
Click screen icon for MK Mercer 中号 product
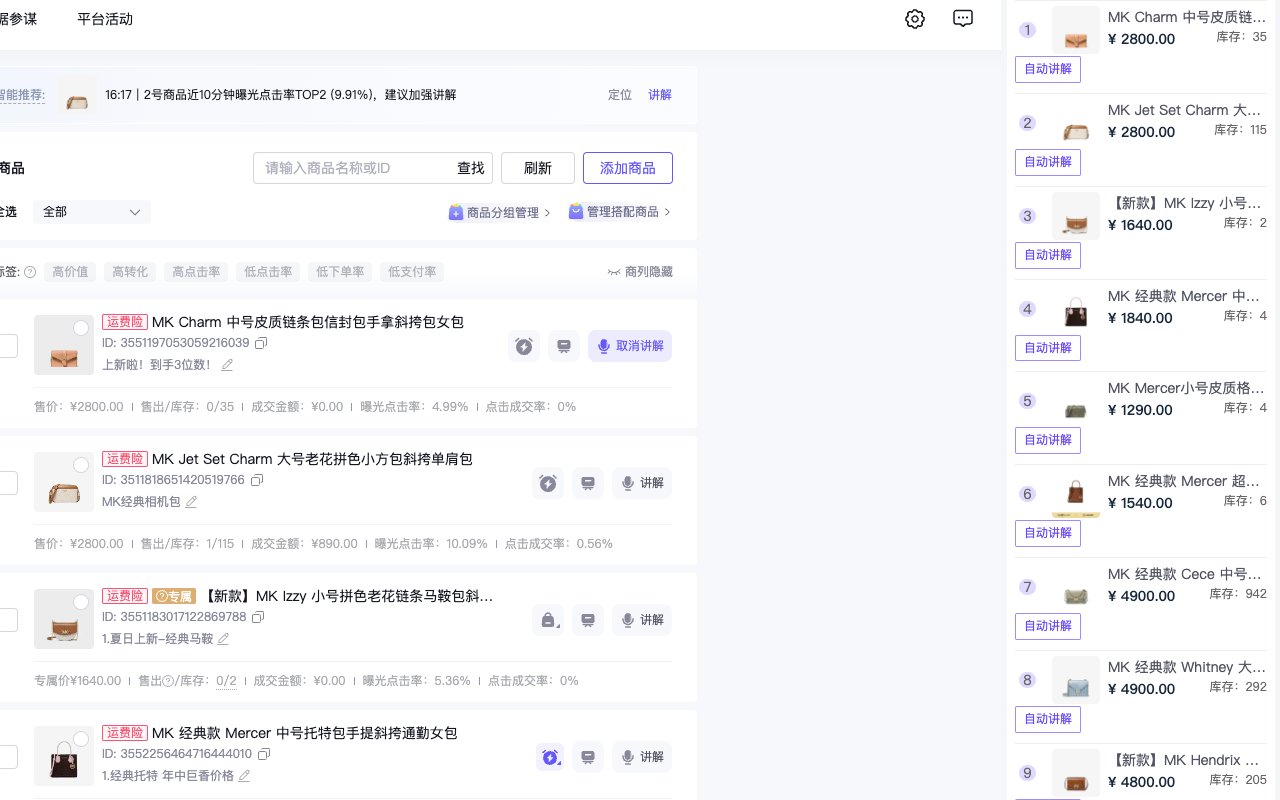[x=588, y=757]
